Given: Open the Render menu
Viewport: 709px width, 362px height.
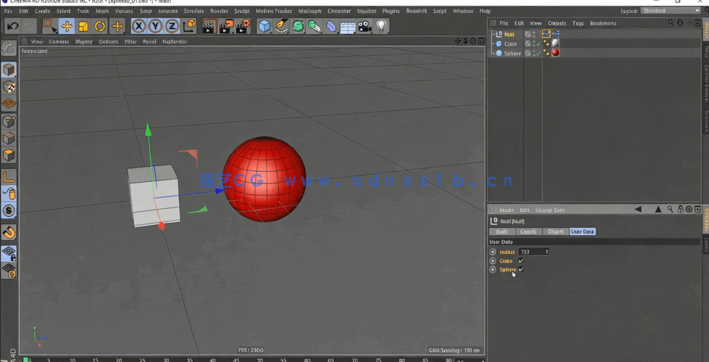Looking at the screenshot, I should 219,11.
